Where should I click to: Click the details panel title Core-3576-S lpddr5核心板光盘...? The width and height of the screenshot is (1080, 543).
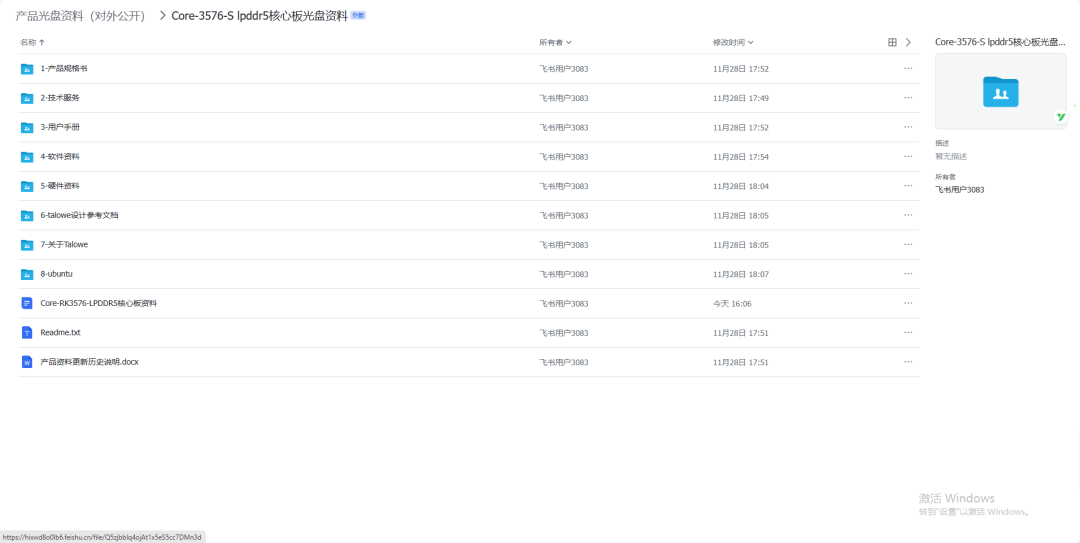click(x=1000, y=42)
